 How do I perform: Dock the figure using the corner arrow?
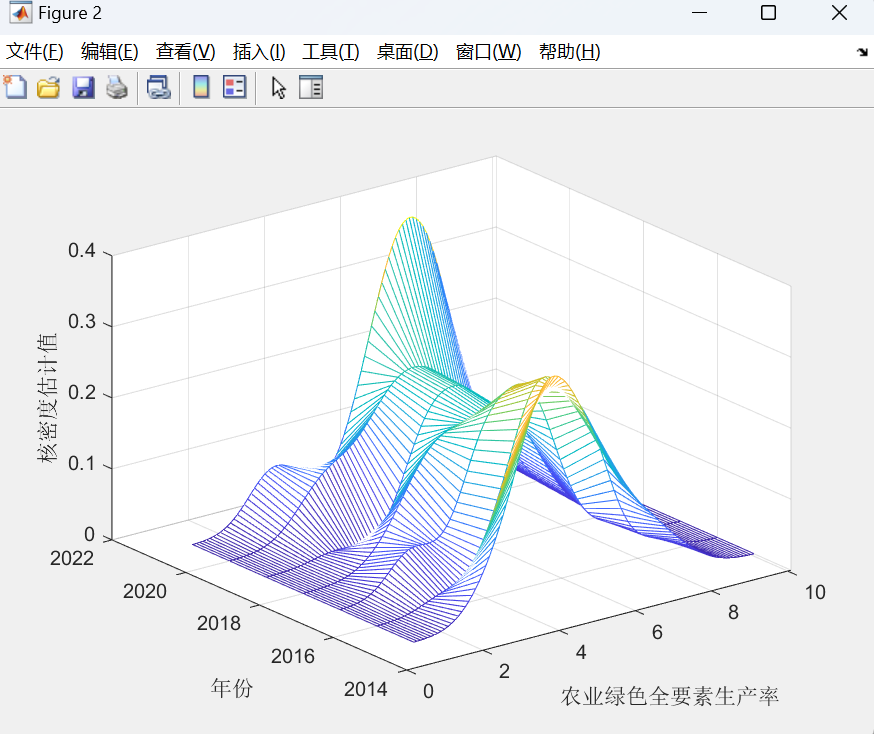pyautogui.click(x=862, y=52)
